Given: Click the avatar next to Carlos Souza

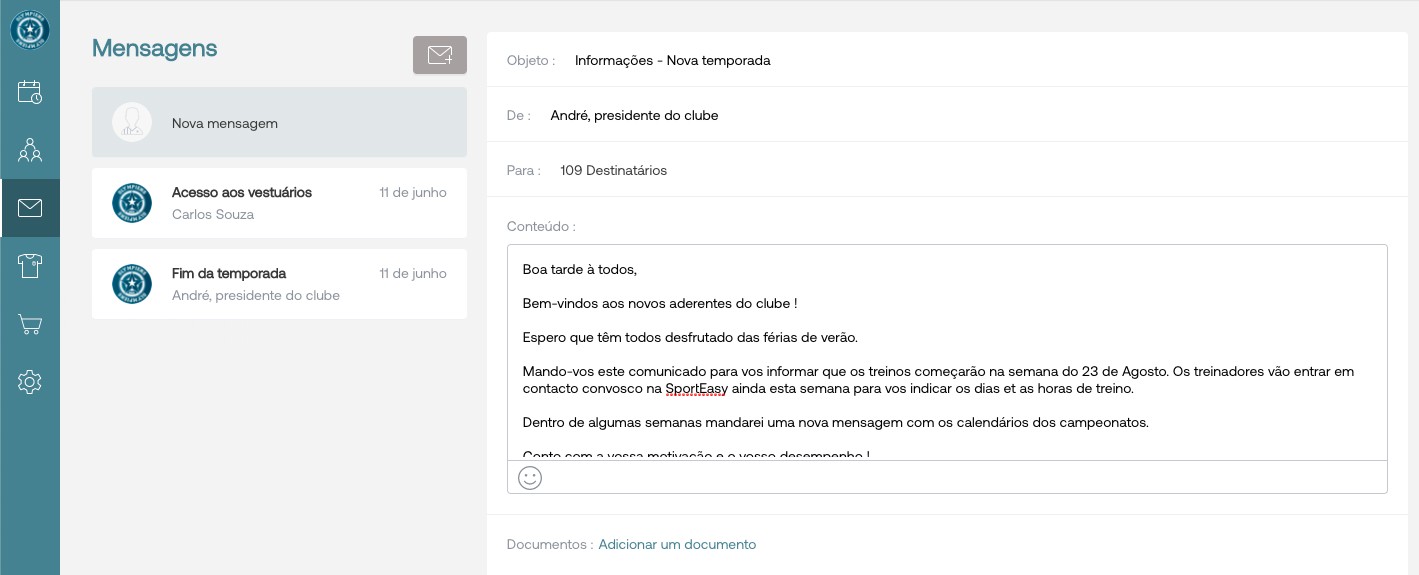Looking at the screenshot, I should click(132, 203).
